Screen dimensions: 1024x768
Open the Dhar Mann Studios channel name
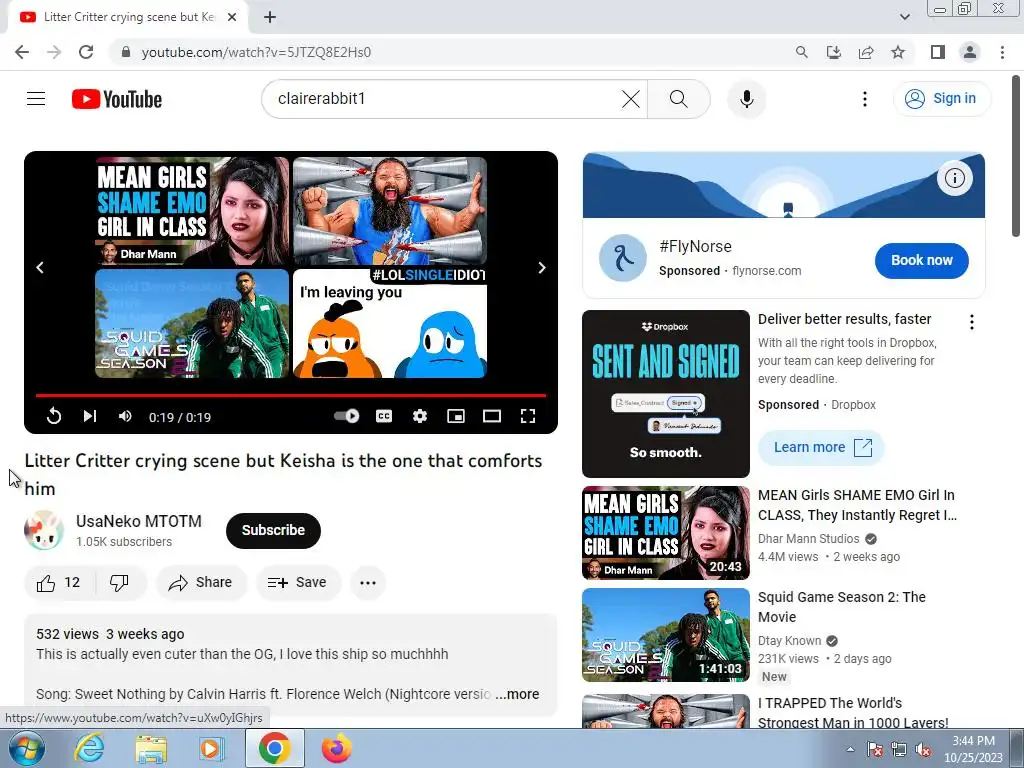click(808, 539)
